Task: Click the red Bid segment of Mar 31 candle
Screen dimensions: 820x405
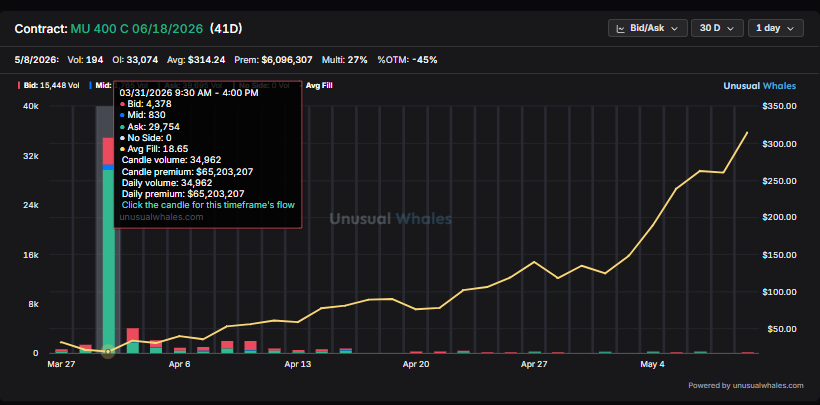Action: pos(108,151)
